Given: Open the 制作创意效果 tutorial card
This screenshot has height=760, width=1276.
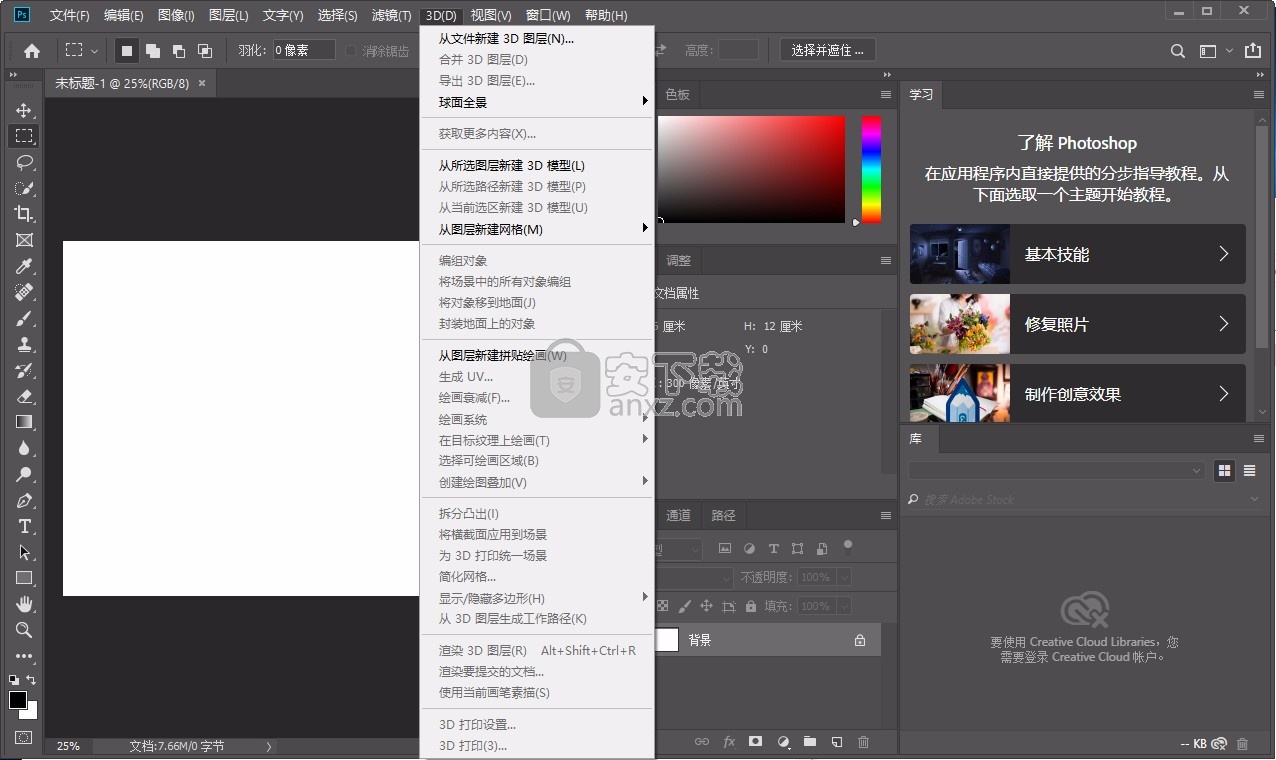Looking at the screenshot, I should coord(1078,393).
